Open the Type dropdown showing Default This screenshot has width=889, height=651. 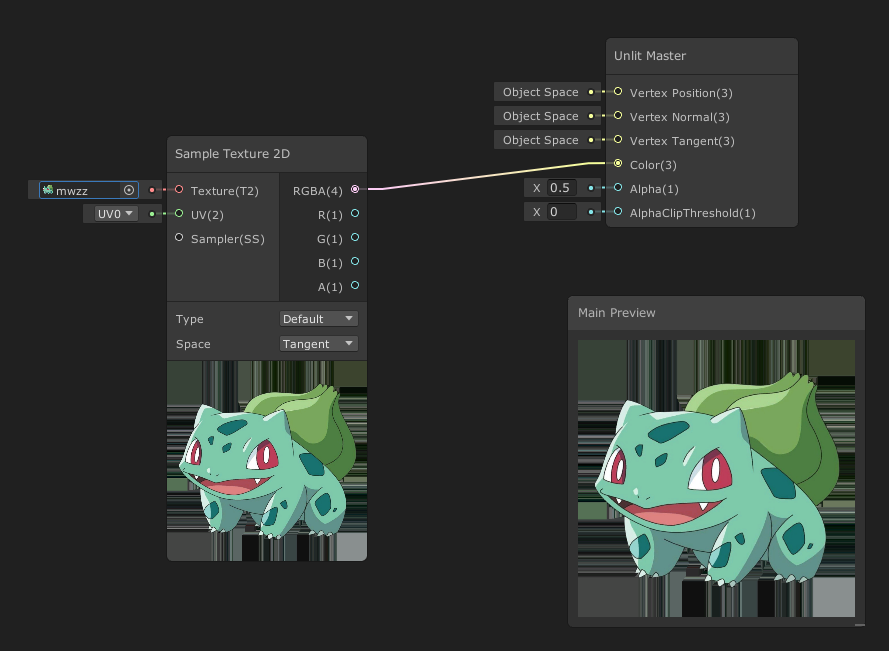coord(318,318)
